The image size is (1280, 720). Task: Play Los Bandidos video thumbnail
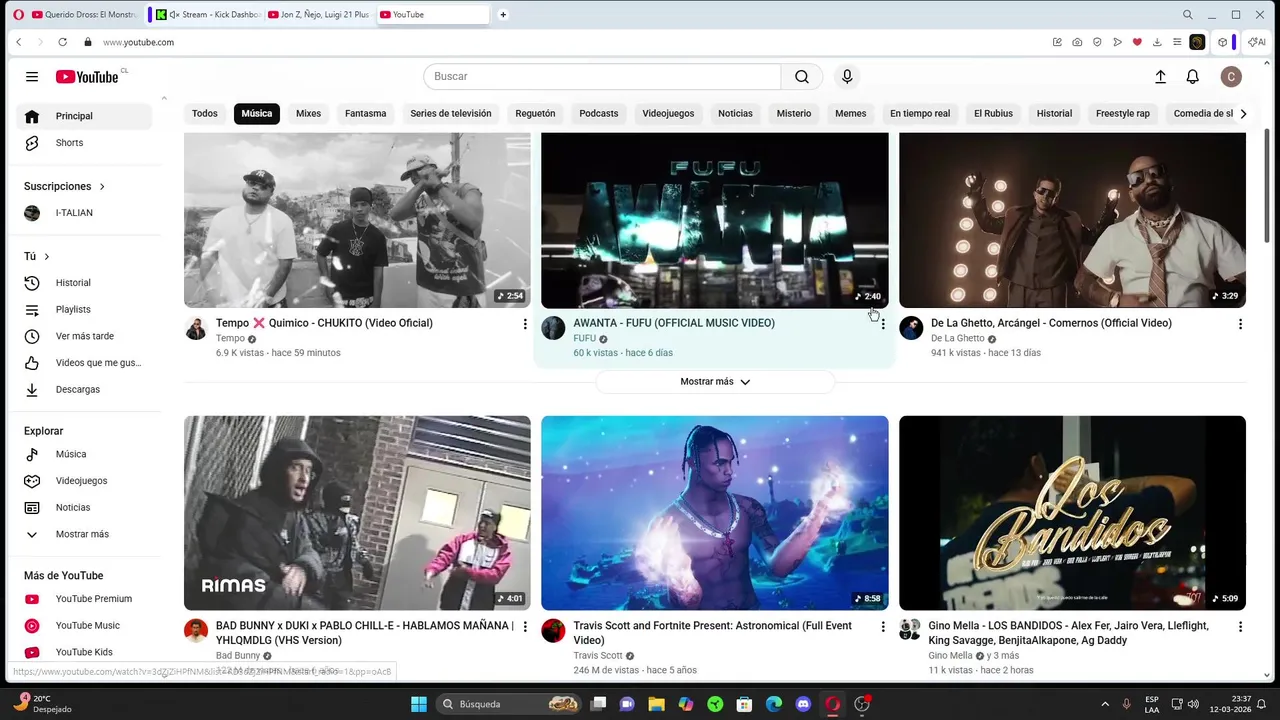point(1072,513)
